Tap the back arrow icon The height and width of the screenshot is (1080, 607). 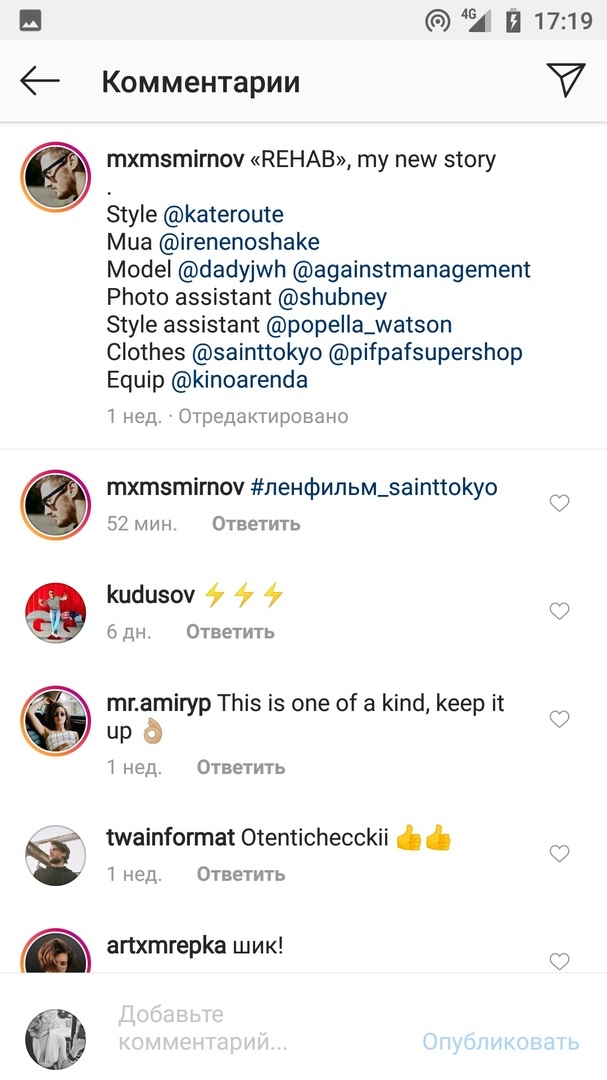(40, 81)
